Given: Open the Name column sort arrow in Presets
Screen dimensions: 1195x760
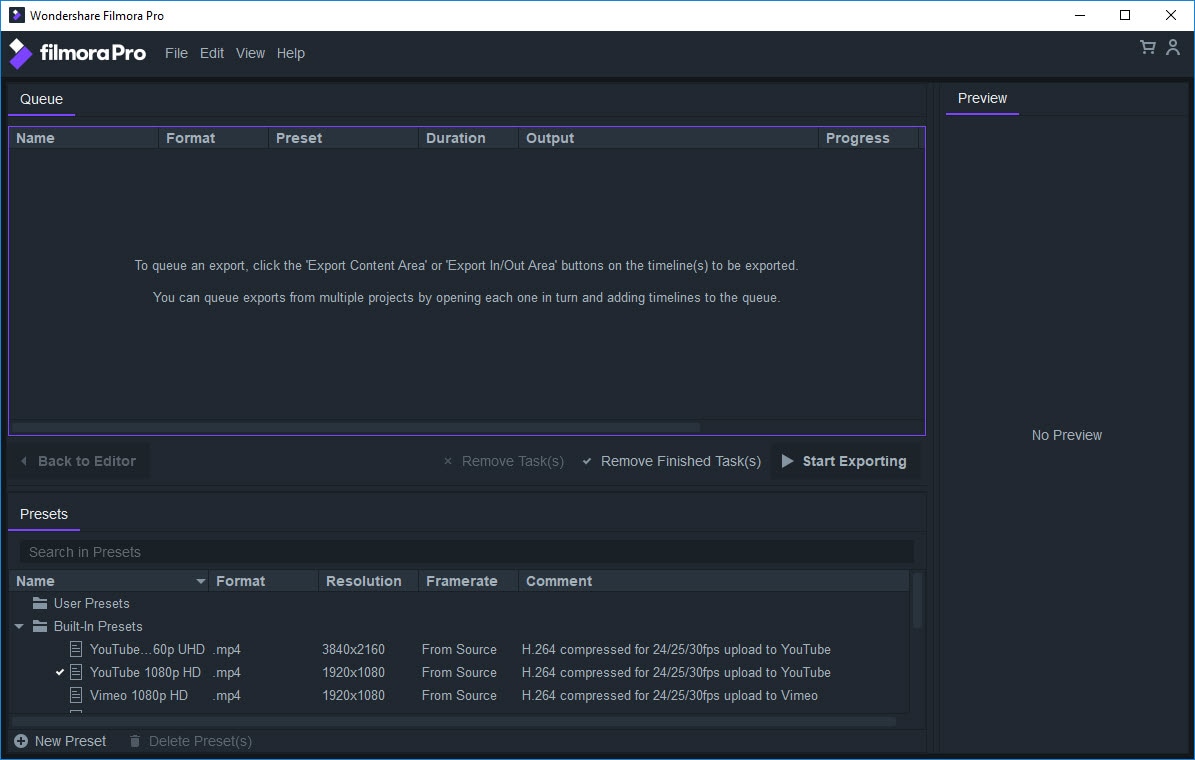Looking at the screenshot, I should coord(200,581).
